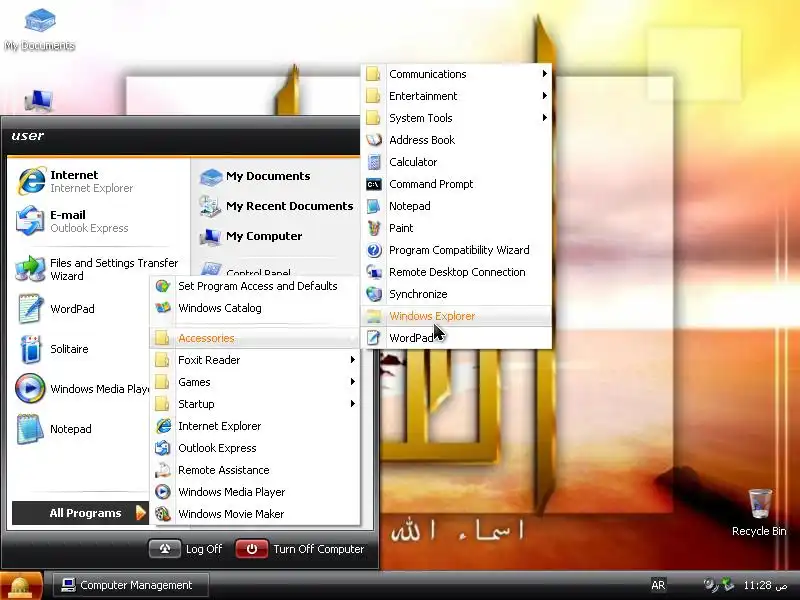The height and width of the screenshot is (600, 800).
Task: Click the Log Off button
Action: pos(186,549)
